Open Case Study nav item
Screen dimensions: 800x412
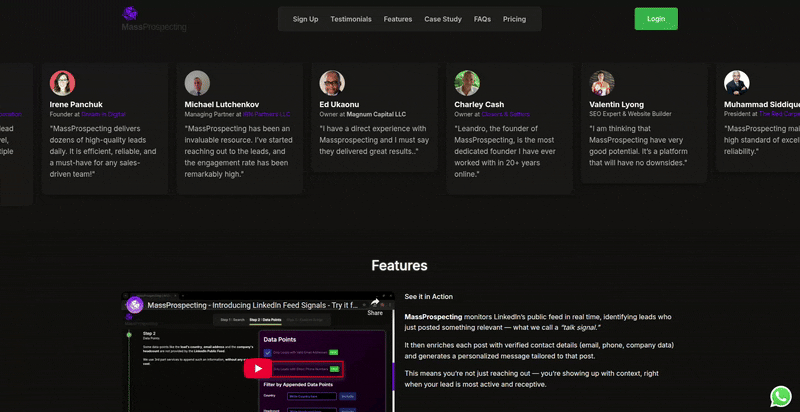(x=443, y=19)
